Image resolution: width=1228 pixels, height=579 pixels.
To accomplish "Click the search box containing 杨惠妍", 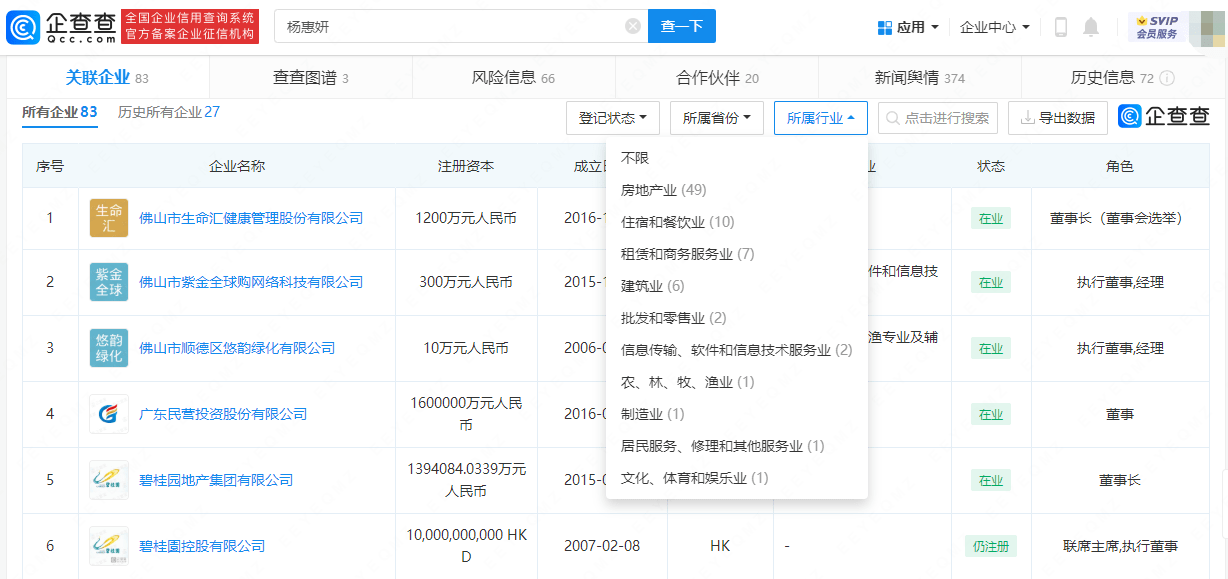I will (x=461, y=27).
